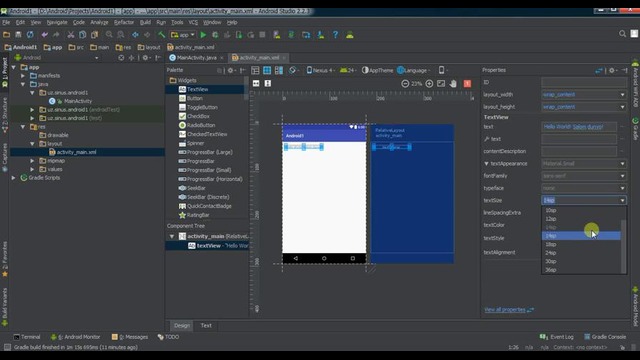Viewport: 640px width, 360px height.
Task: Click the Cut scissors toolbar icon
Action: click(71, 35)
